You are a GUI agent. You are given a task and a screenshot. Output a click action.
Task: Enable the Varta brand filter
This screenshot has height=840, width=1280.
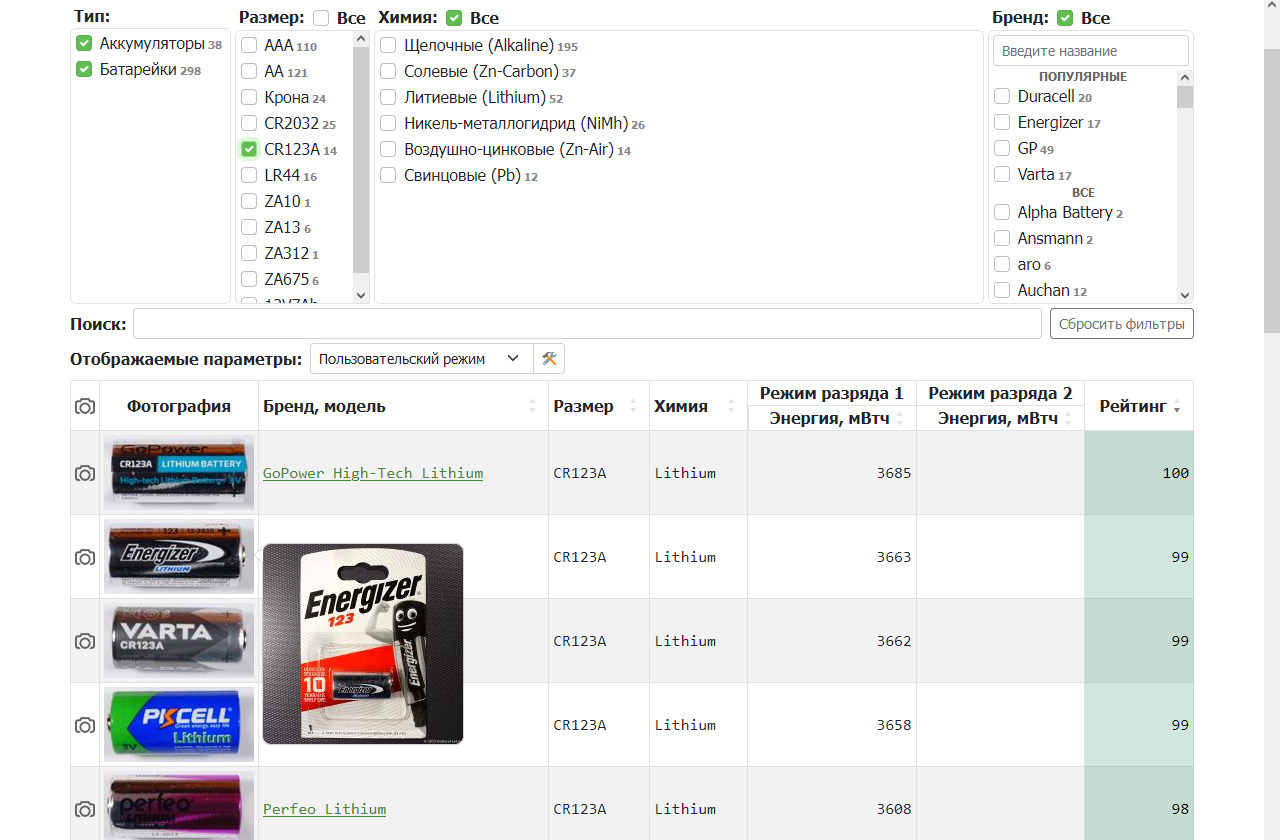(x=1002, y=175)
